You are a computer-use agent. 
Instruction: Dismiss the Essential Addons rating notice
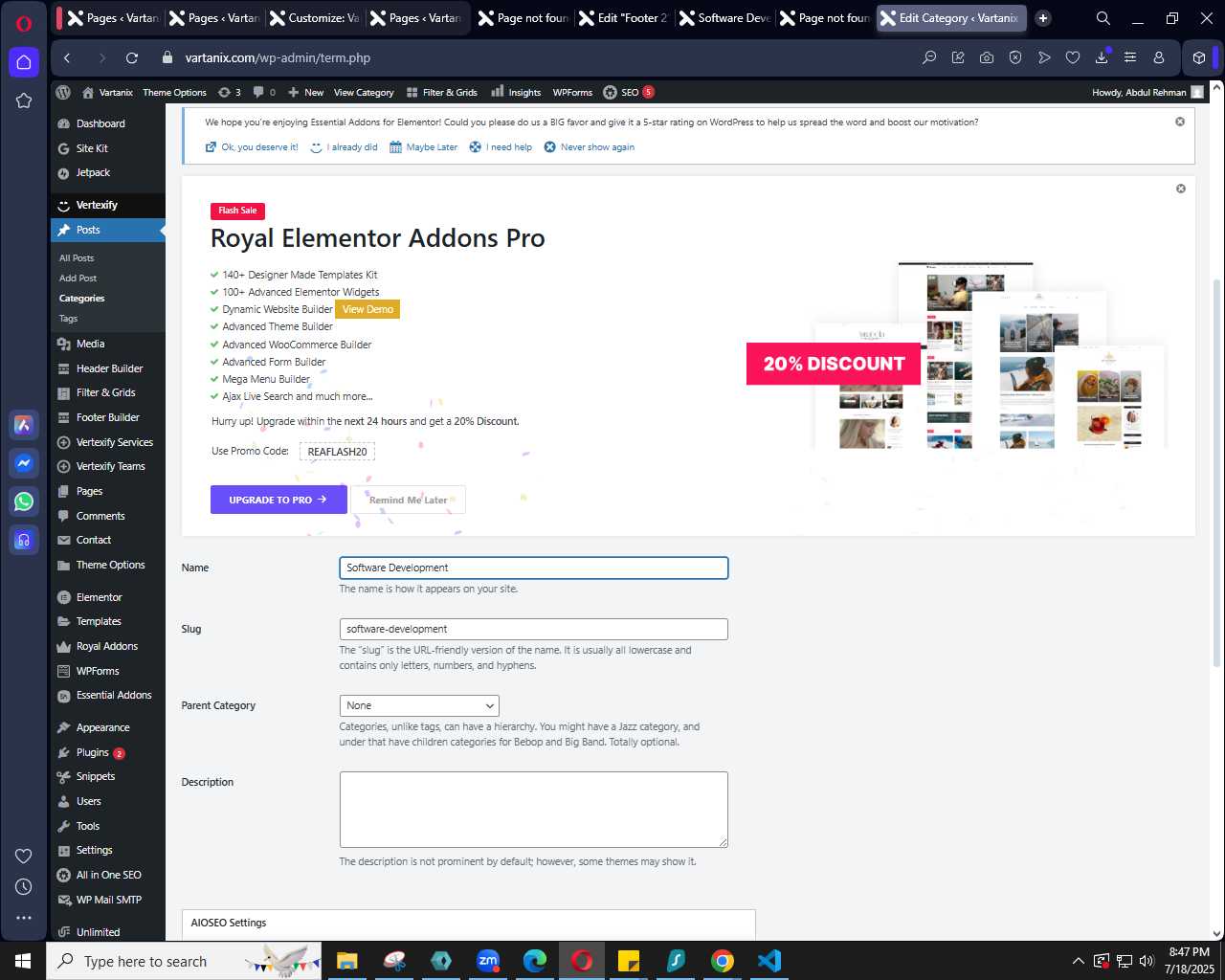click(x=1180, y=122)
